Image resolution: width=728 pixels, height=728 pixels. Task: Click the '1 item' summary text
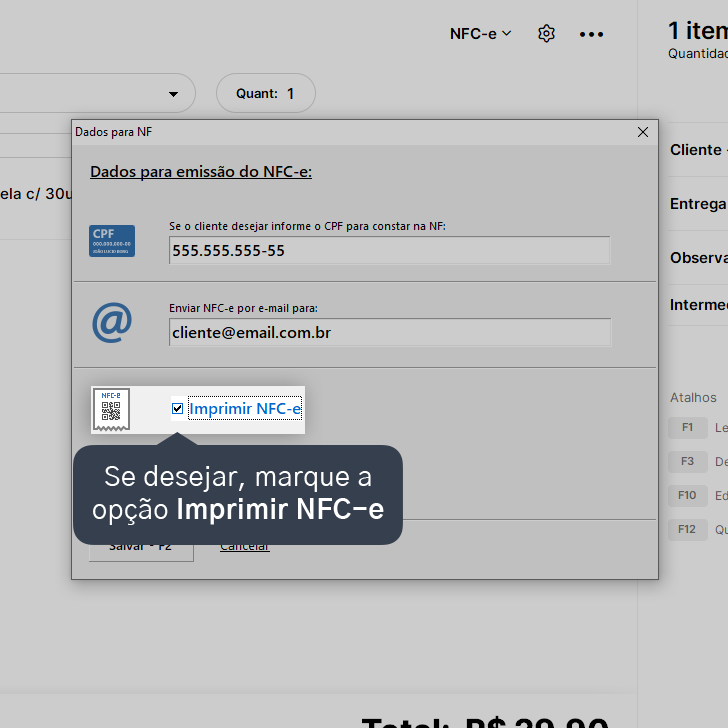[698, 31]
